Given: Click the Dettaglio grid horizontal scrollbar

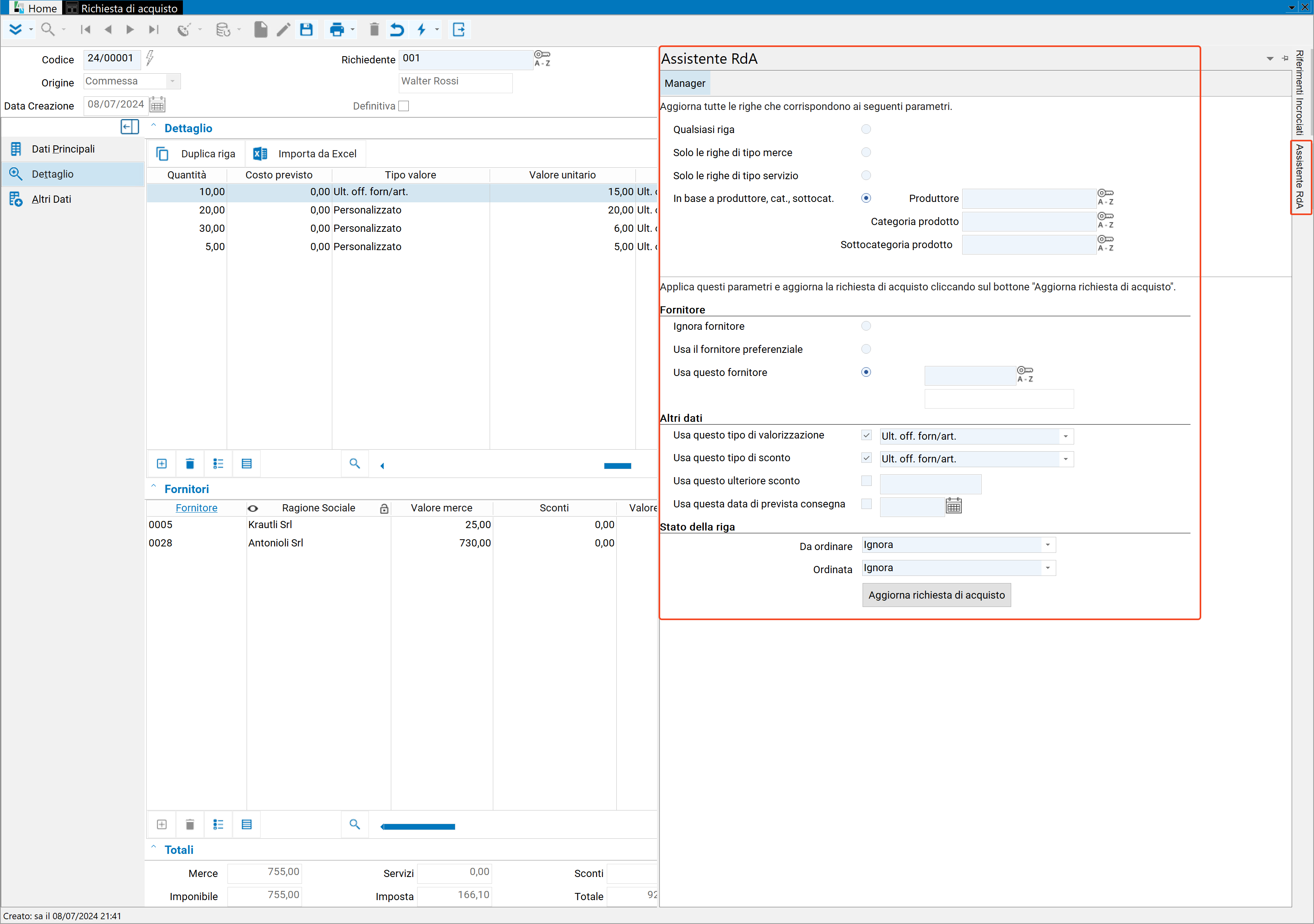Looking at the screenshot, I should [x=618, y=466].
